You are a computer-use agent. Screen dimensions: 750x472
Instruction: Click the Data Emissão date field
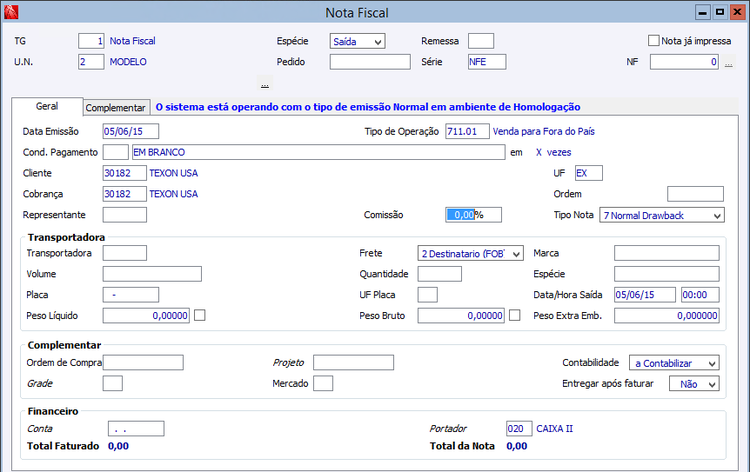click(130, 131)
